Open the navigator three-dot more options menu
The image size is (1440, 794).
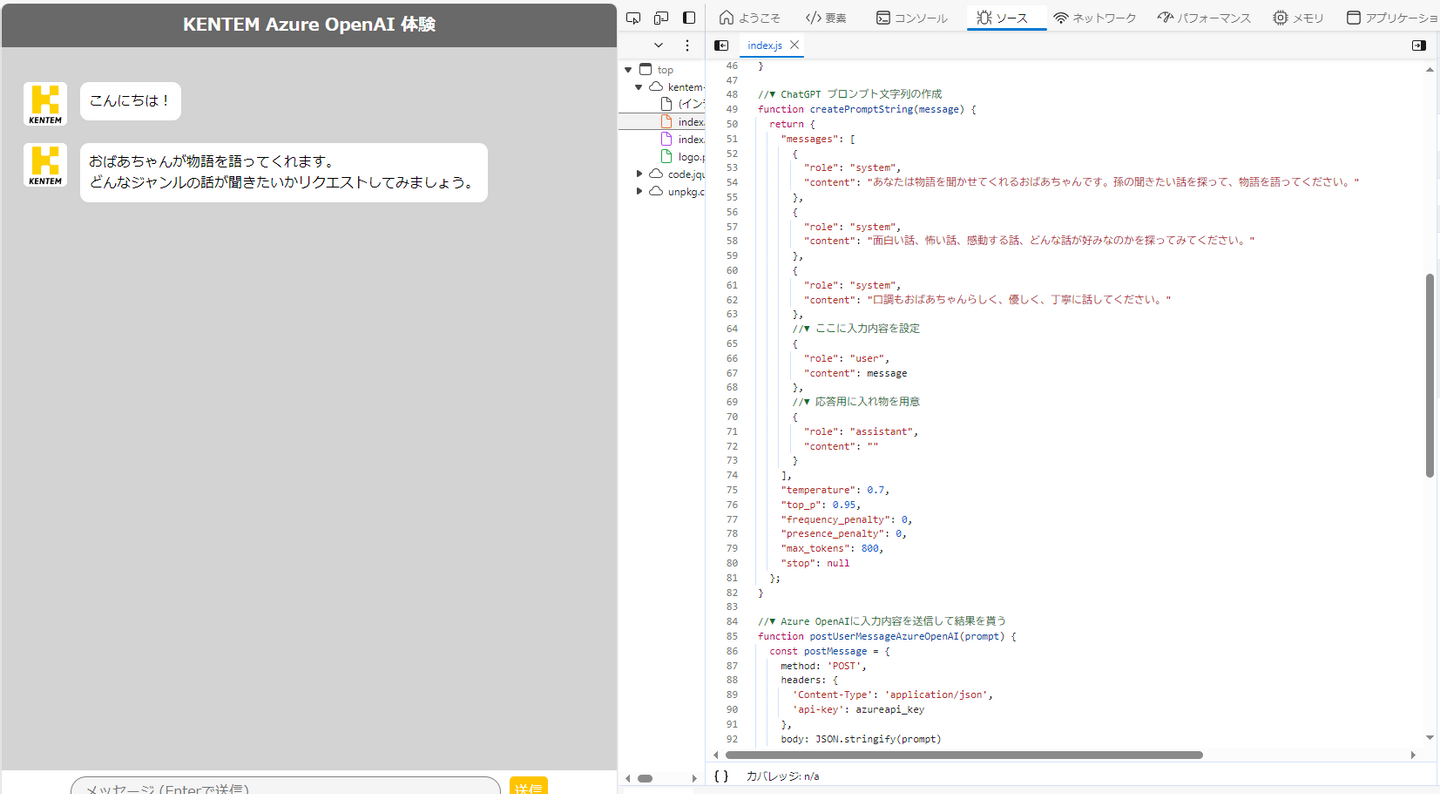tap(687, 45)
